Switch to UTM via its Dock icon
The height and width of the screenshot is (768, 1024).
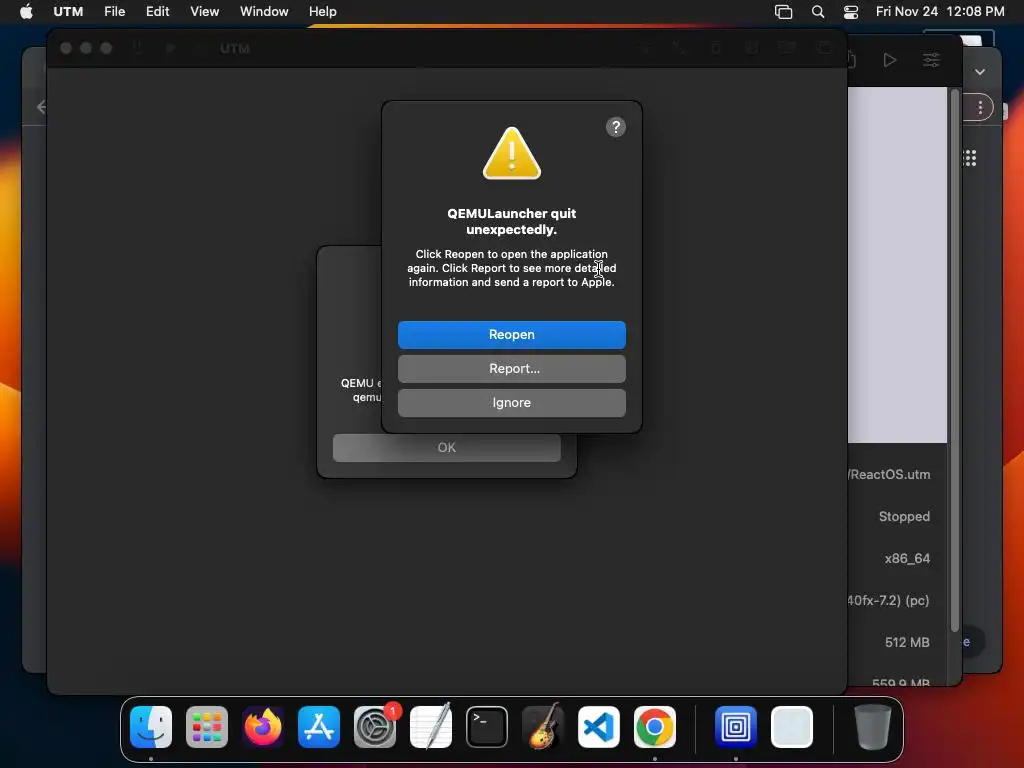click(735, 727)
